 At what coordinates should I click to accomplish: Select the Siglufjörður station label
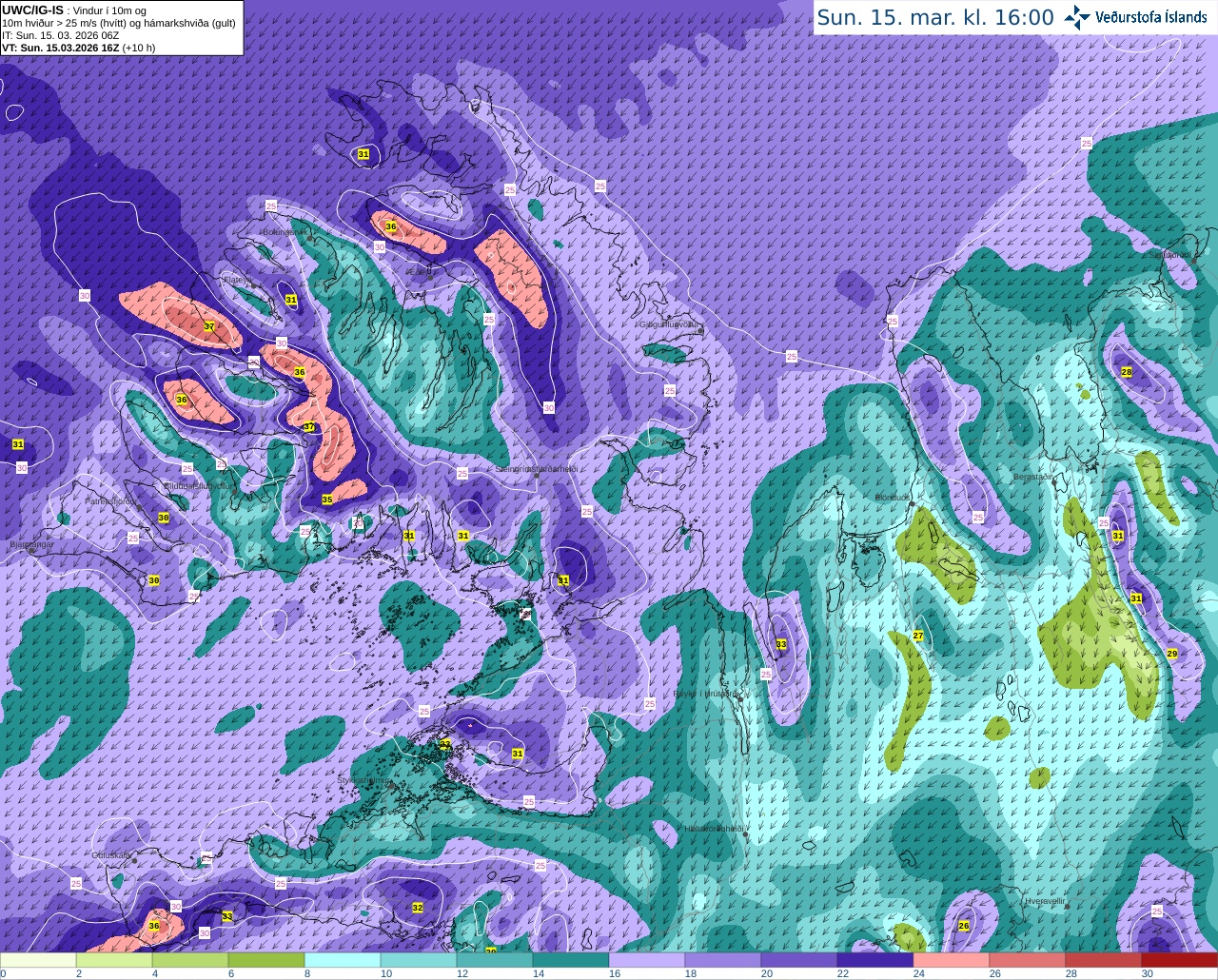pyautogui.click(x=1169, y=254)
